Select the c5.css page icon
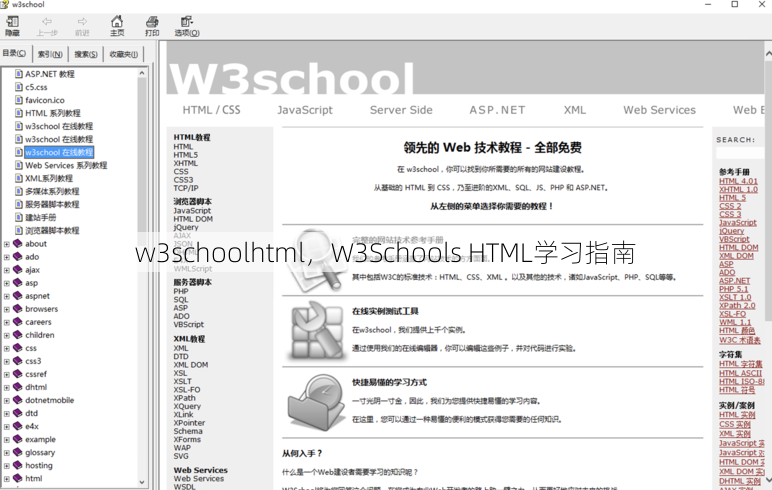Viewport: 772px width, 490px height. point(19,87)
